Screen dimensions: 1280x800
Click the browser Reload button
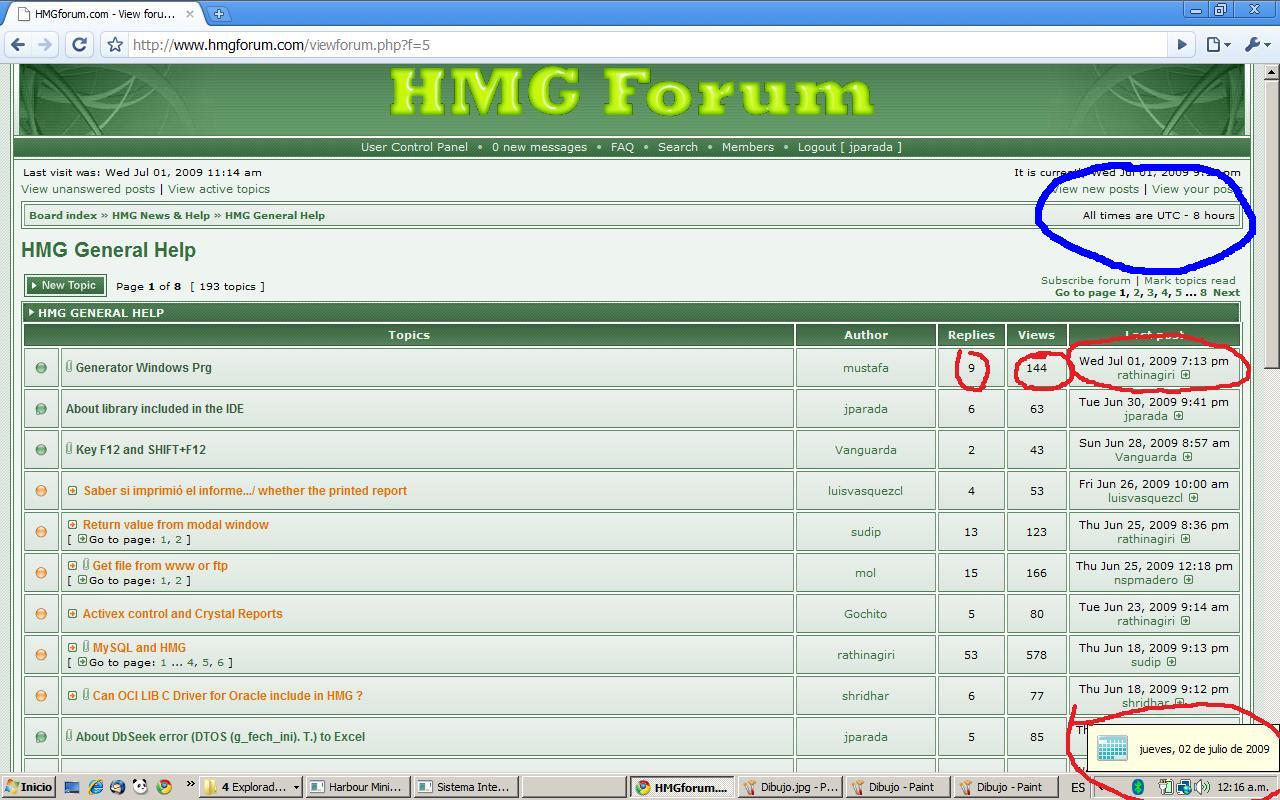coord(79,44)
